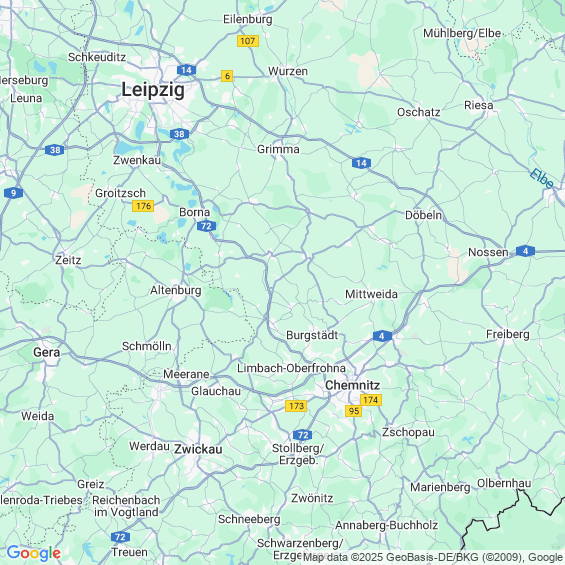565x565 pixels.
Task: Select the Zwickau city label
Action: [x=198, y=449]
